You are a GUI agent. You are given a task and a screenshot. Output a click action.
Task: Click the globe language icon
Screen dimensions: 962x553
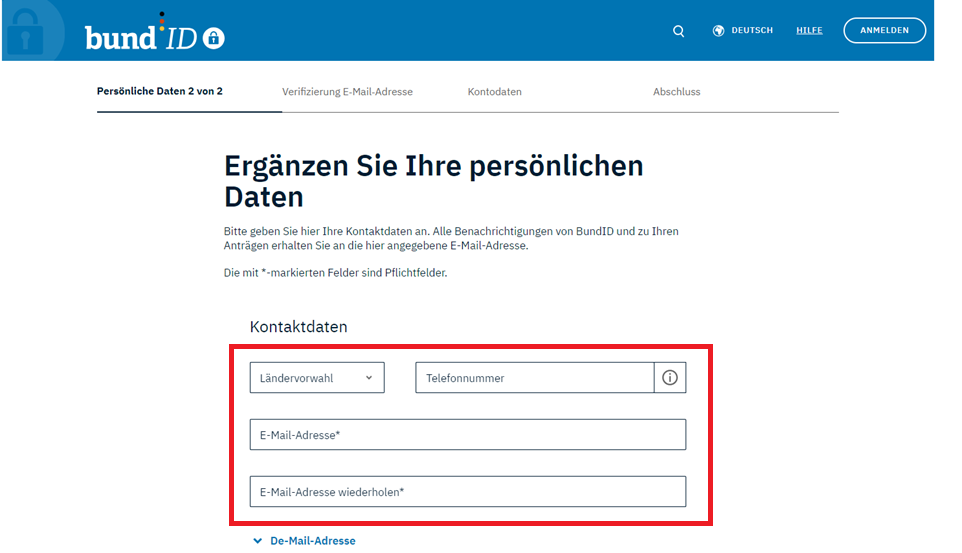718,31
